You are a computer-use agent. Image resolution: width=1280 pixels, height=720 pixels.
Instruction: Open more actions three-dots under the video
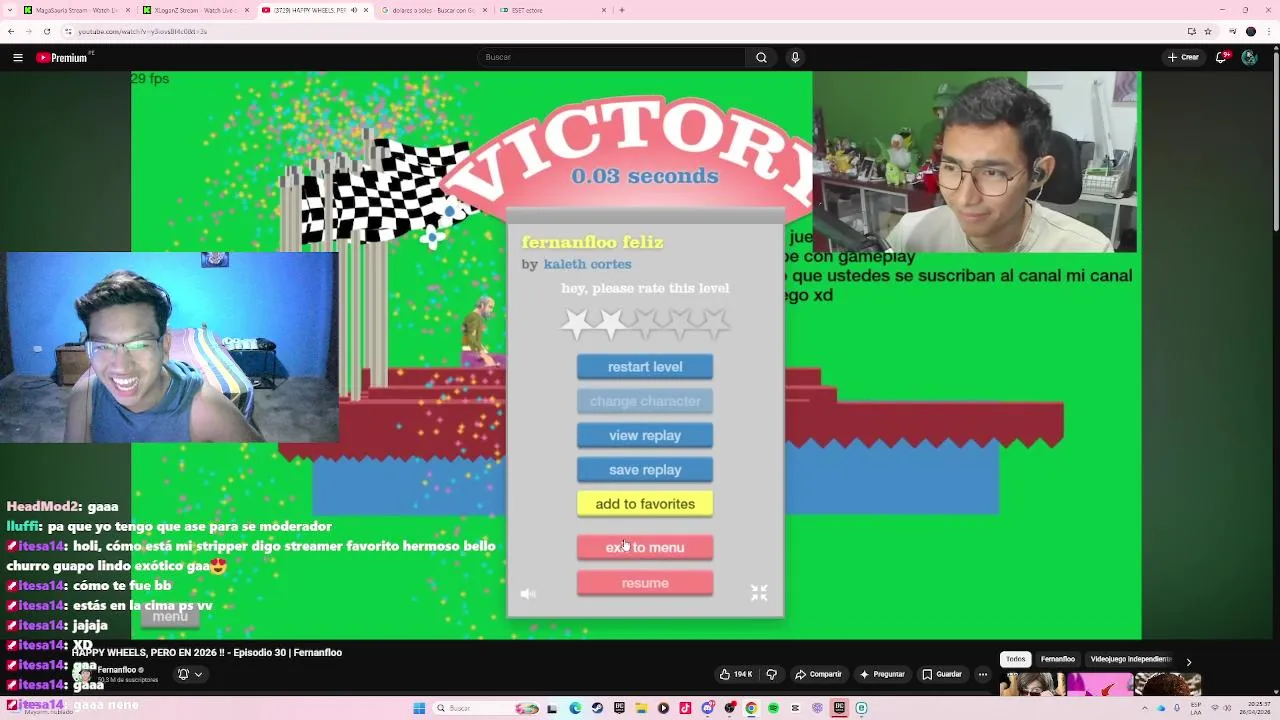(x=983, y=674)
